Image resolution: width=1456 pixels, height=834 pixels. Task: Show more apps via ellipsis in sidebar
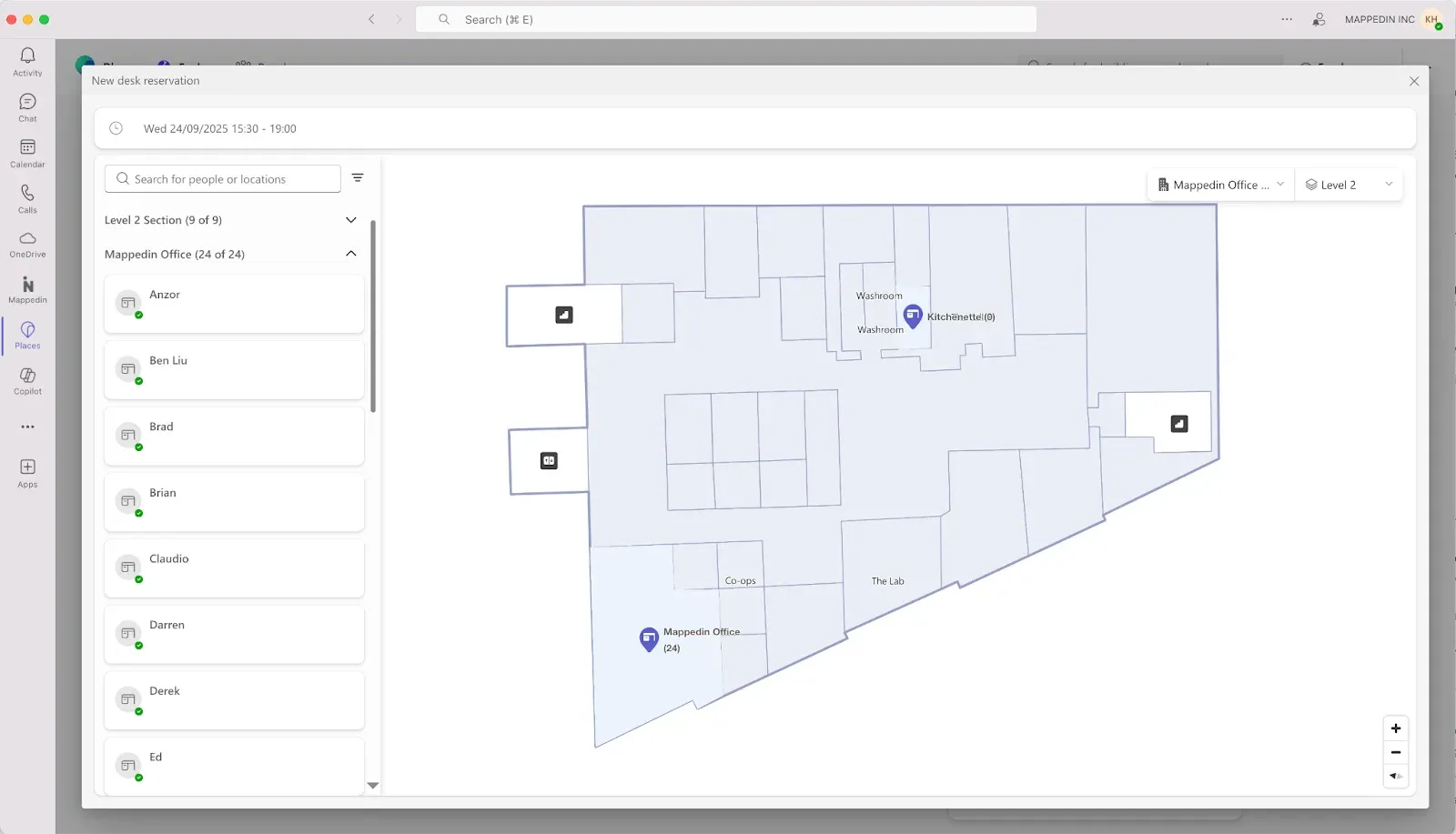pos(27,427)
